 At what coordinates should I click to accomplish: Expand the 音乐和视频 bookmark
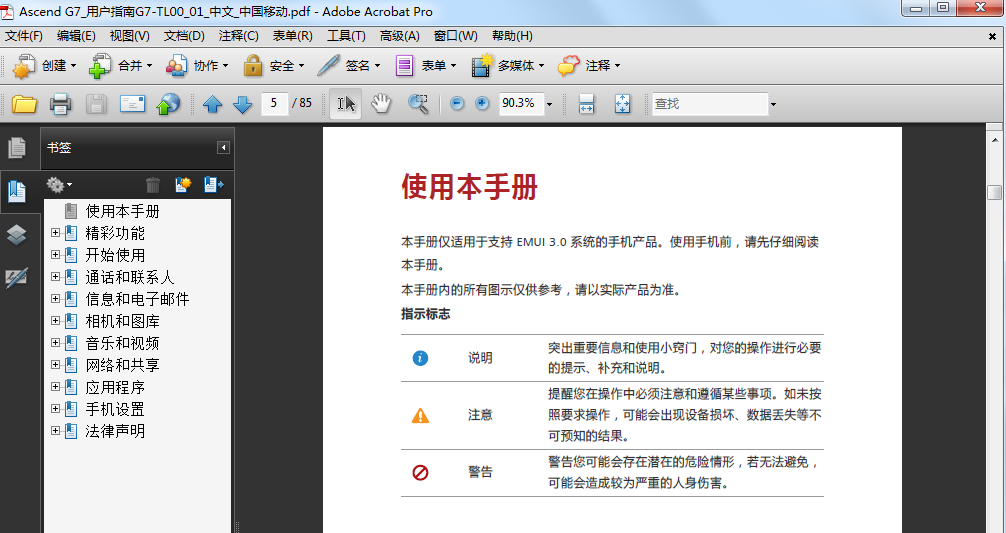pos(56,343)
